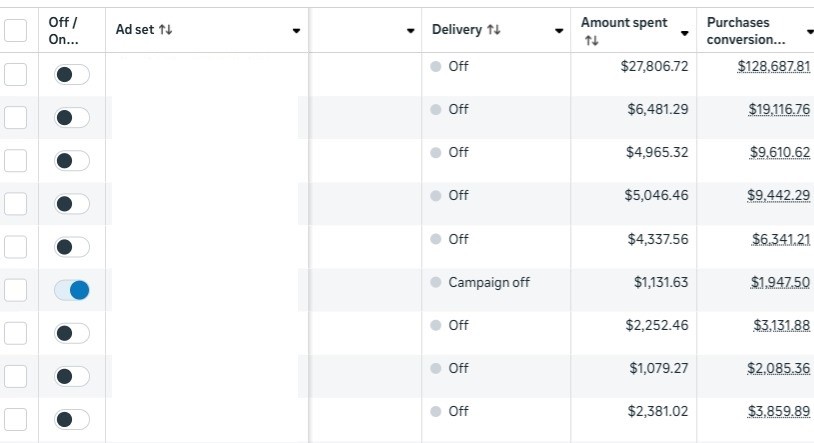814x443 pixels.
Task: Click gray status dot for Campaign off
Action: (x=435, y=282)
